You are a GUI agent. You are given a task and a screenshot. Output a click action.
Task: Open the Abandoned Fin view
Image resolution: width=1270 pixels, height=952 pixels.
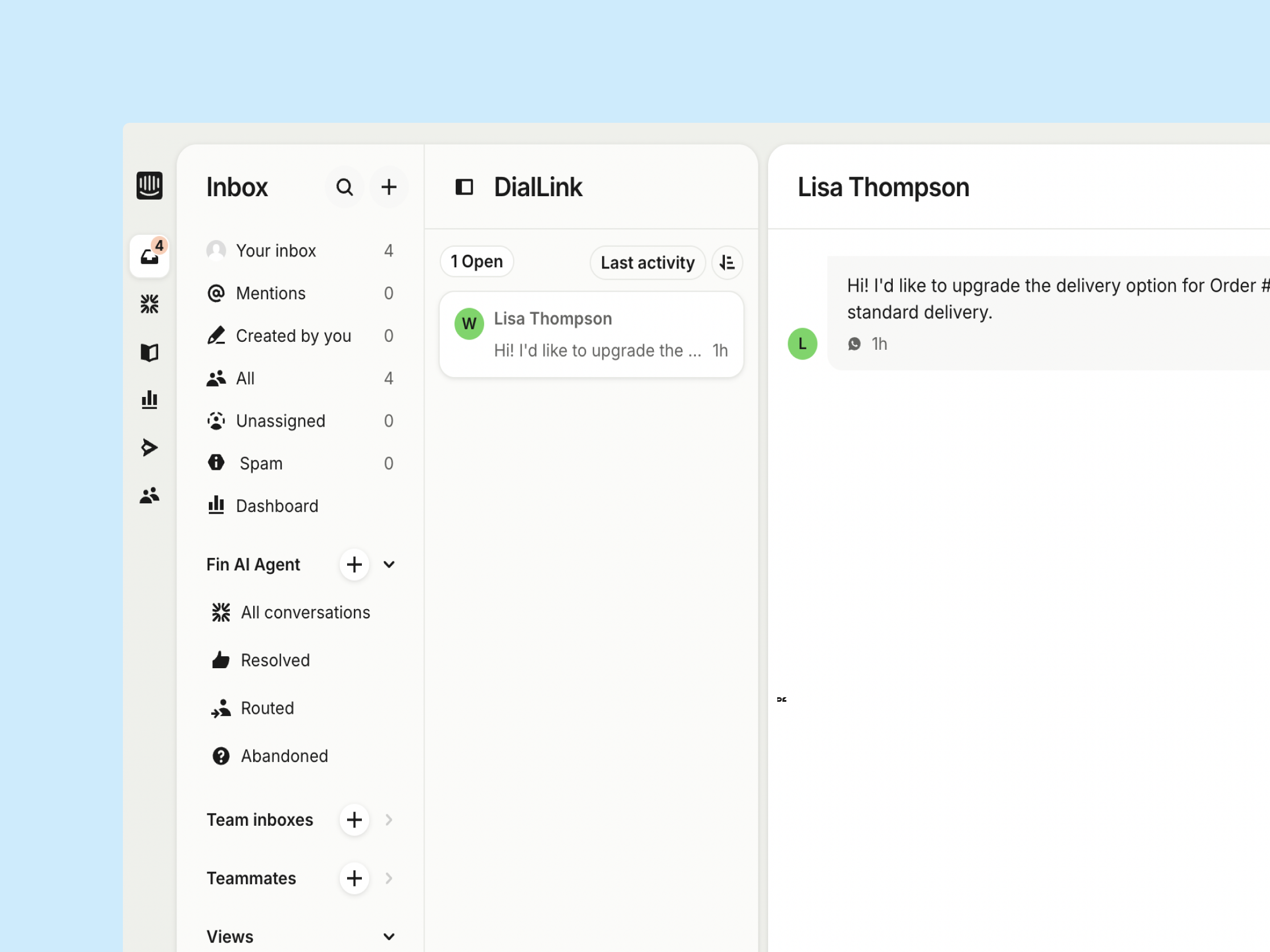click(x=300, y=756)
